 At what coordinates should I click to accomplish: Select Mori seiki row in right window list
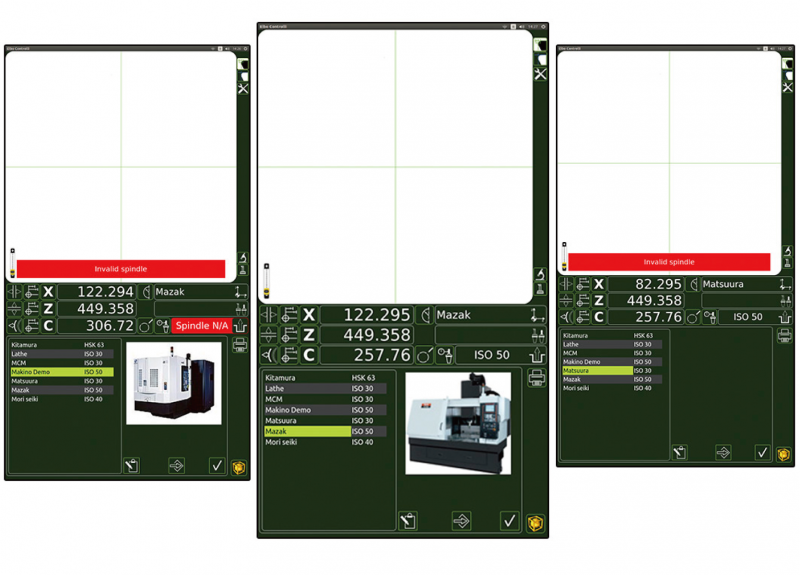[612, 388]
